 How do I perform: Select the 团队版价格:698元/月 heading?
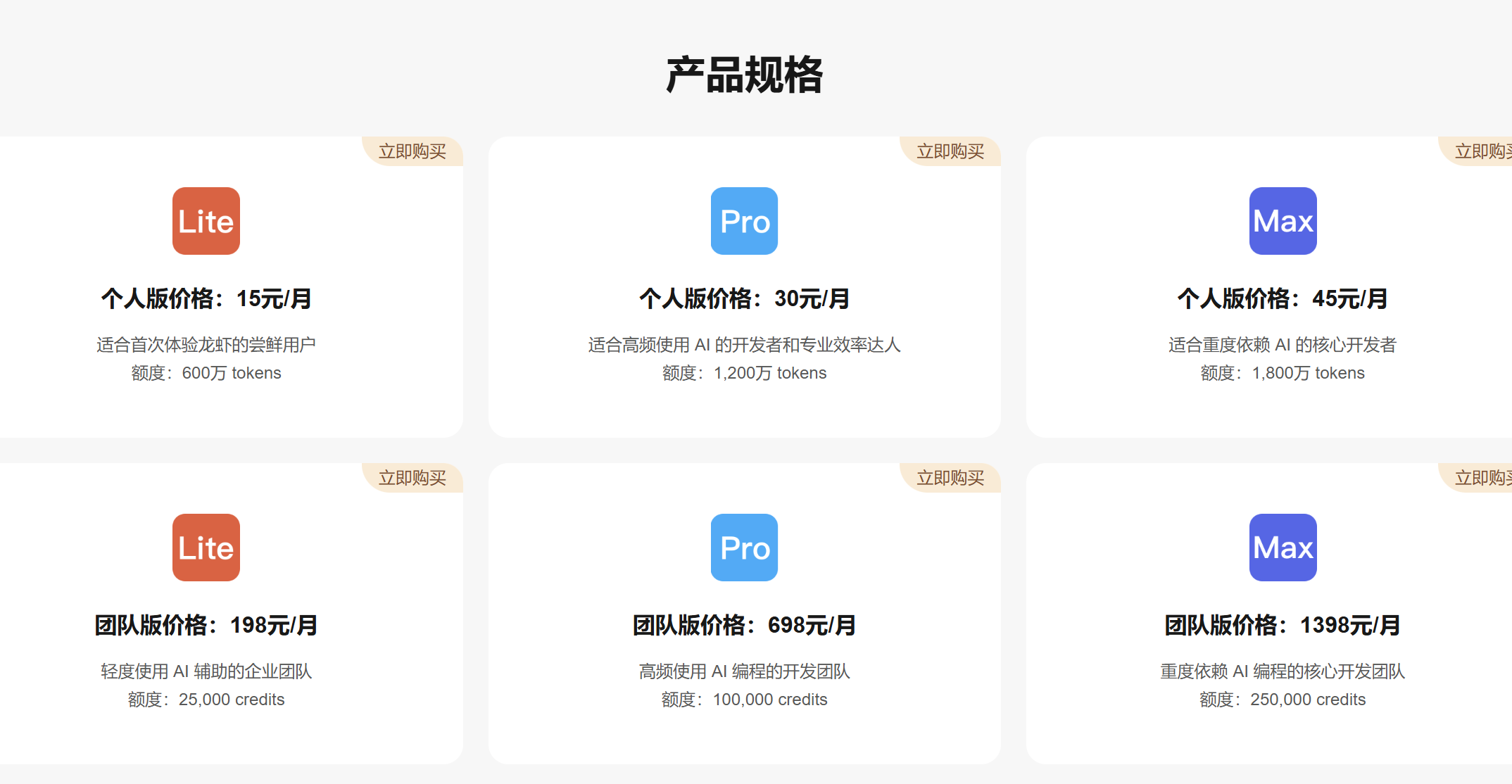click(744, 625)
